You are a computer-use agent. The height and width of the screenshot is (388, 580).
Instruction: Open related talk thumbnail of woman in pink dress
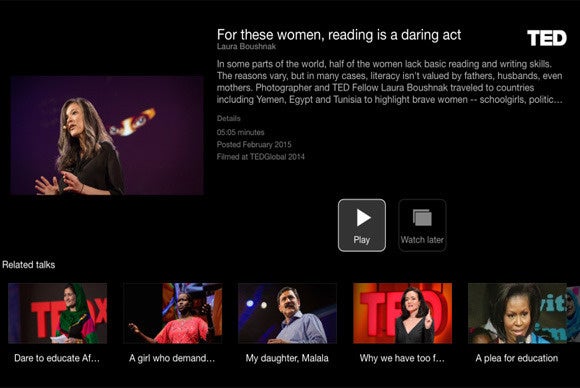point(173,313)
